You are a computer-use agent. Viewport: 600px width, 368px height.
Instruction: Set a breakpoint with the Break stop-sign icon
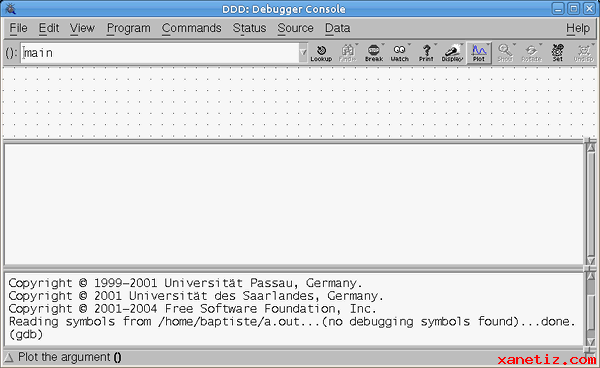point(374,53)
